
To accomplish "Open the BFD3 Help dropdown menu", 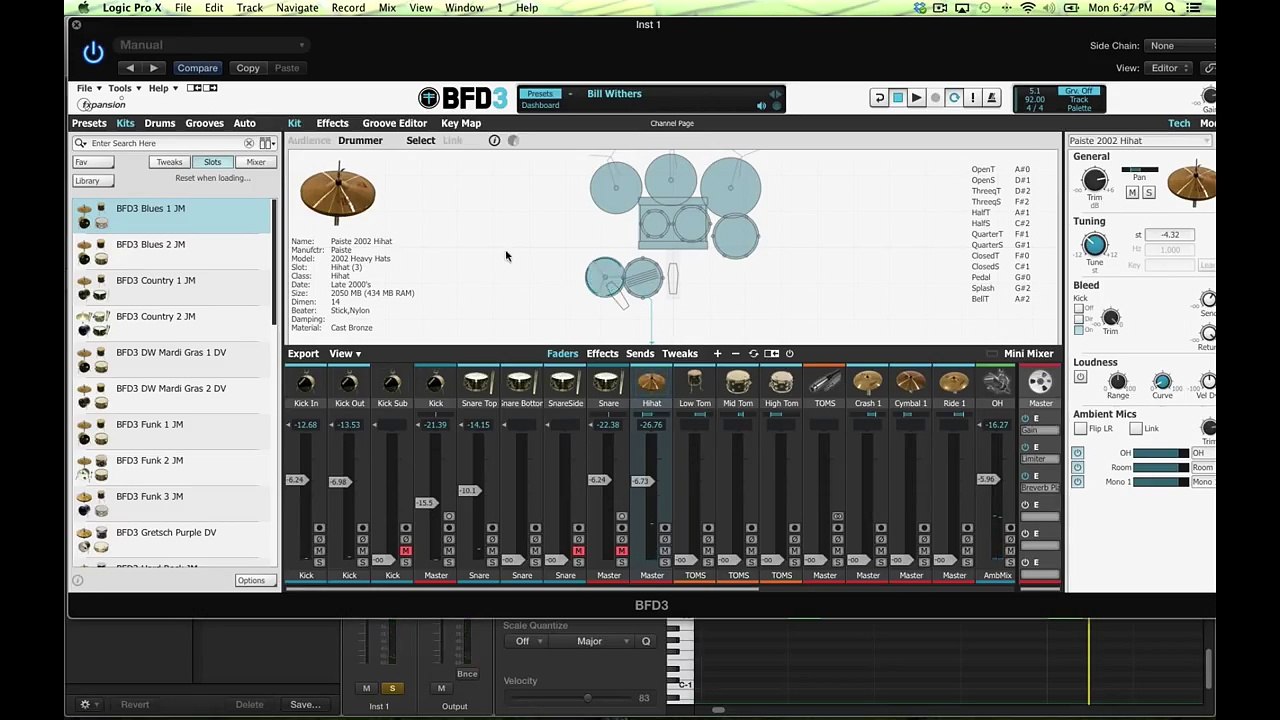I will [x=162, y=88].
